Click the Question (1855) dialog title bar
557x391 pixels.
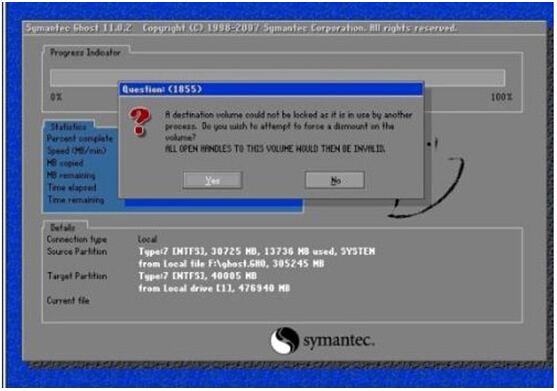click(271, 89)
